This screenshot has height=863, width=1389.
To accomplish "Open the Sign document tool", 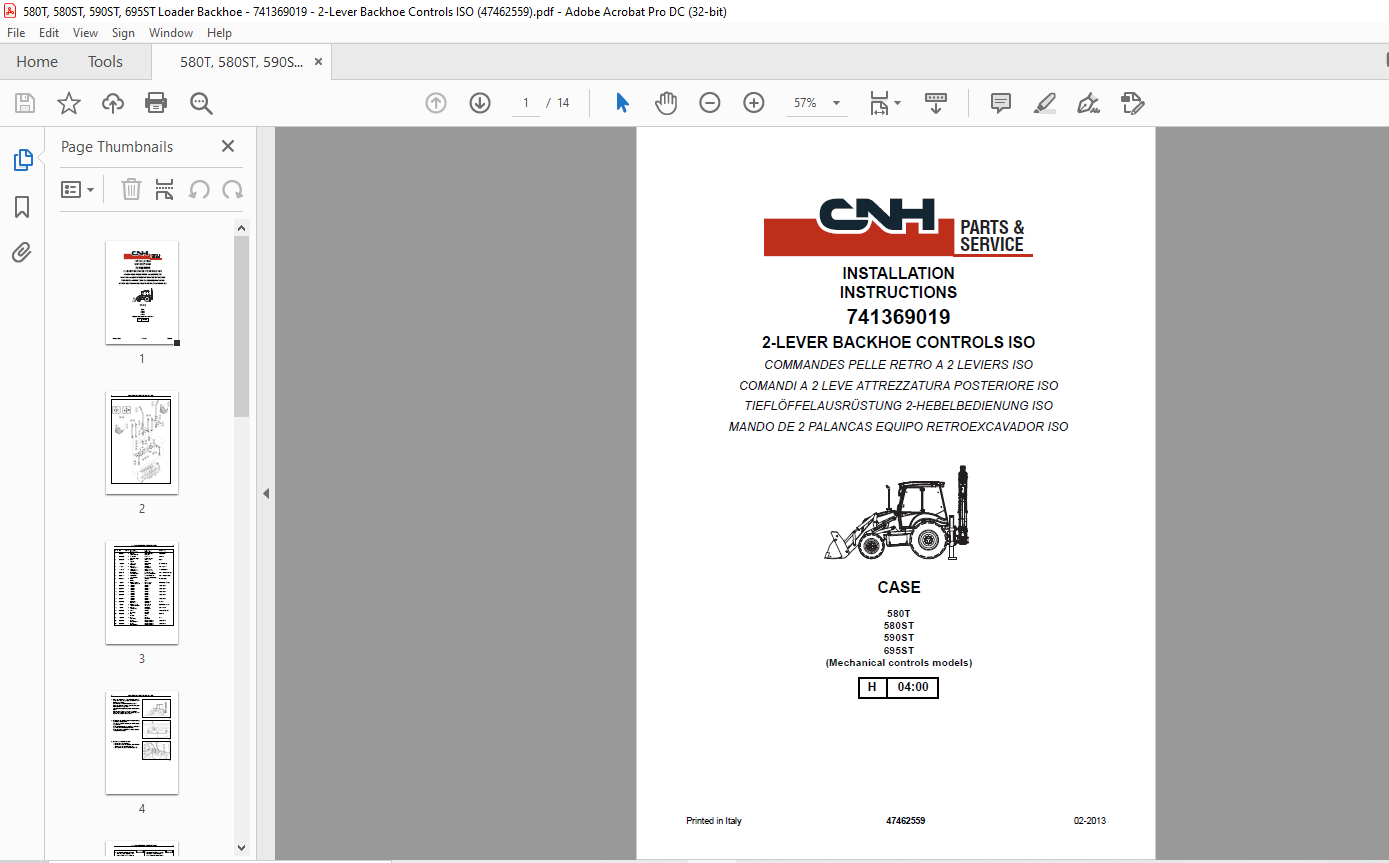I will pos(1088,103).
